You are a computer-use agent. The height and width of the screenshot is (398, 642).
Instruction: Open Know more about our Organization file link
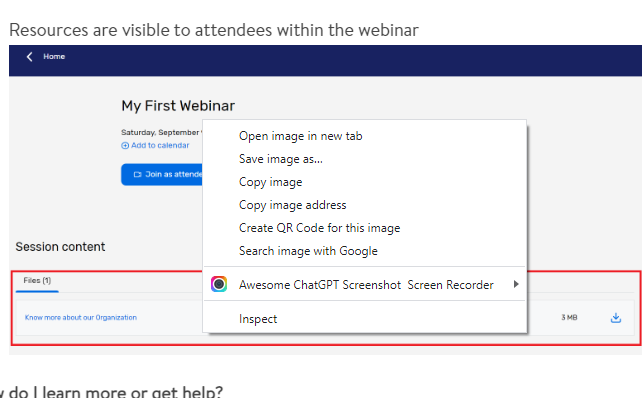[x=81, y=318]
